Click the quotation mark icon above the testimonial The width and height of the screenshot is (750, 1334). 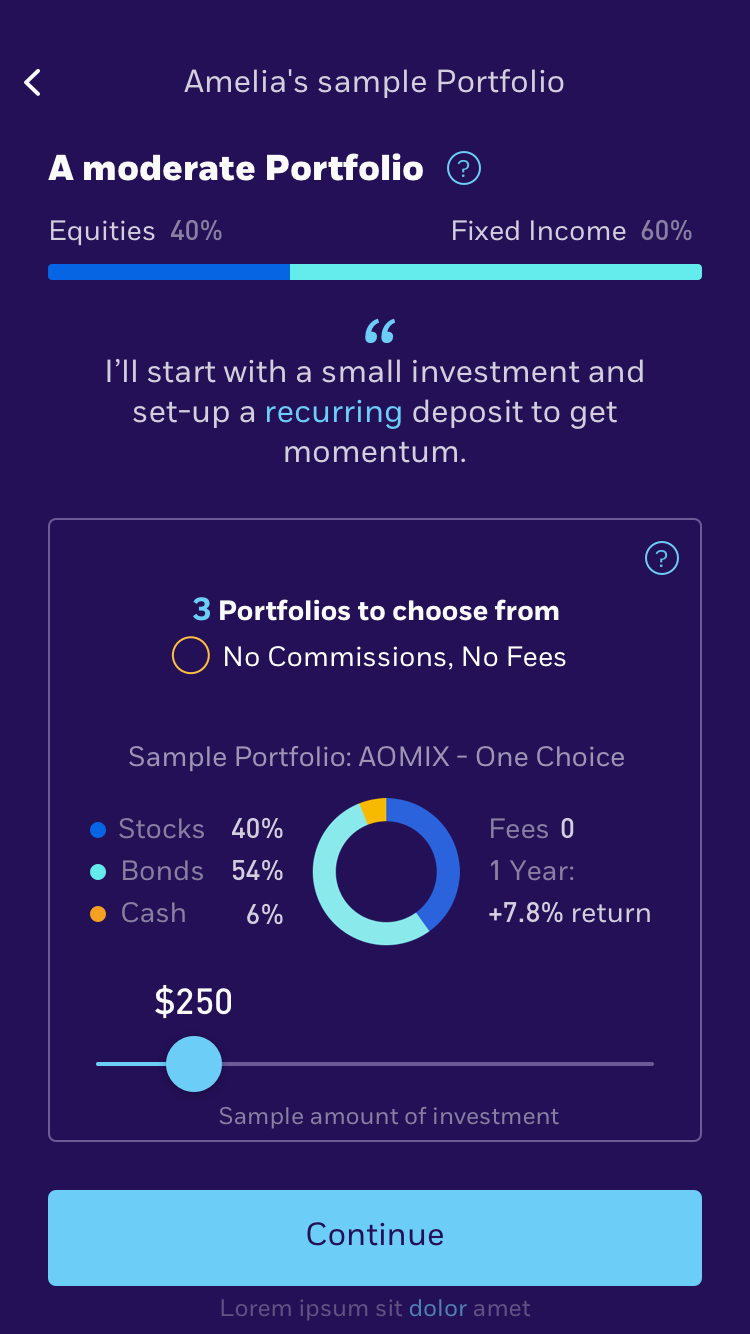(378, 330)
